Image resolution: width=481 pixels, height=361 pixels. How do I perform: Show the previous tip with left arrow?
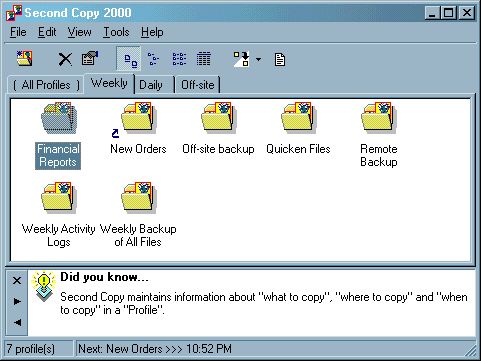pyautogui.click(x=17, y=322)
